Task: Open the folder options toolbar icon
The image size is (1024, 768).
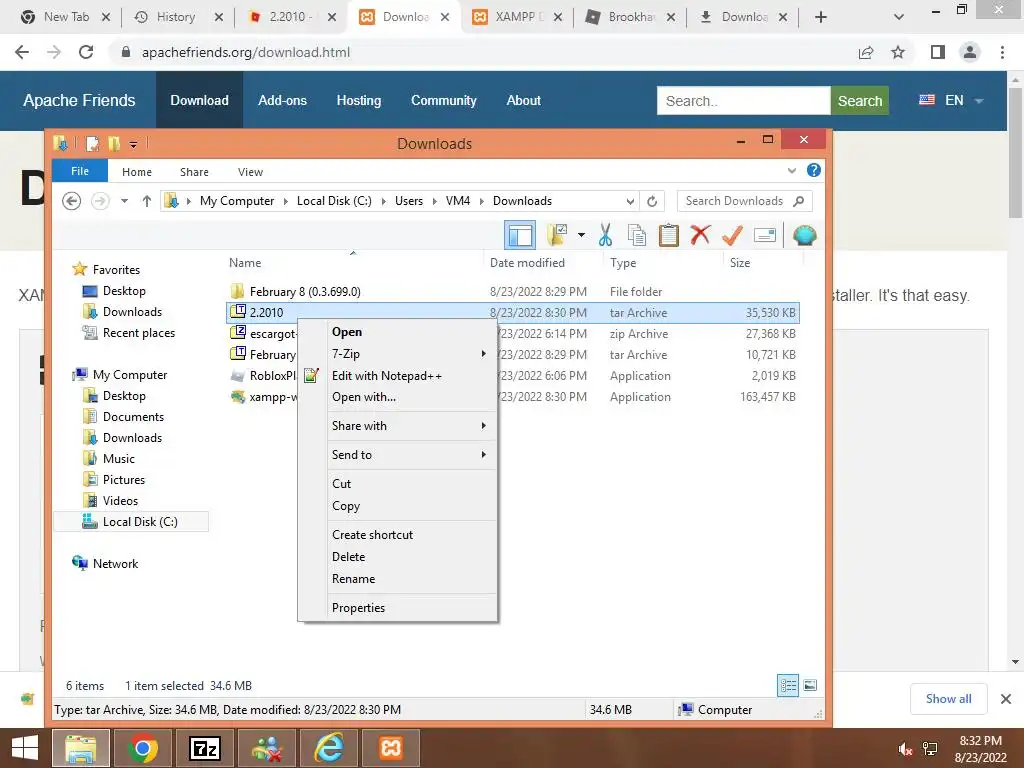Action: [557, 235]
